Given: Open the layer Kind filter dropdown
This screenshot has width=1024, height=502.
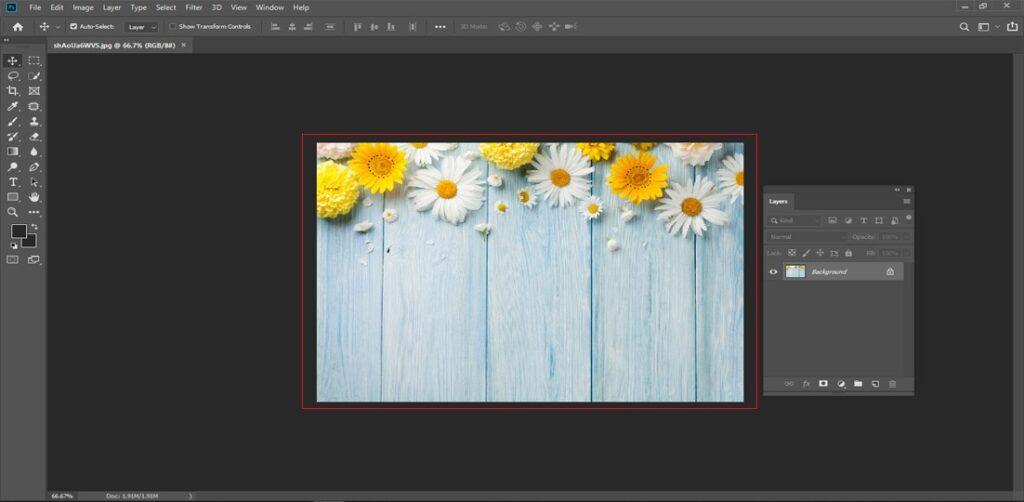Looking at the screenshot, I should tap(795, 221).
